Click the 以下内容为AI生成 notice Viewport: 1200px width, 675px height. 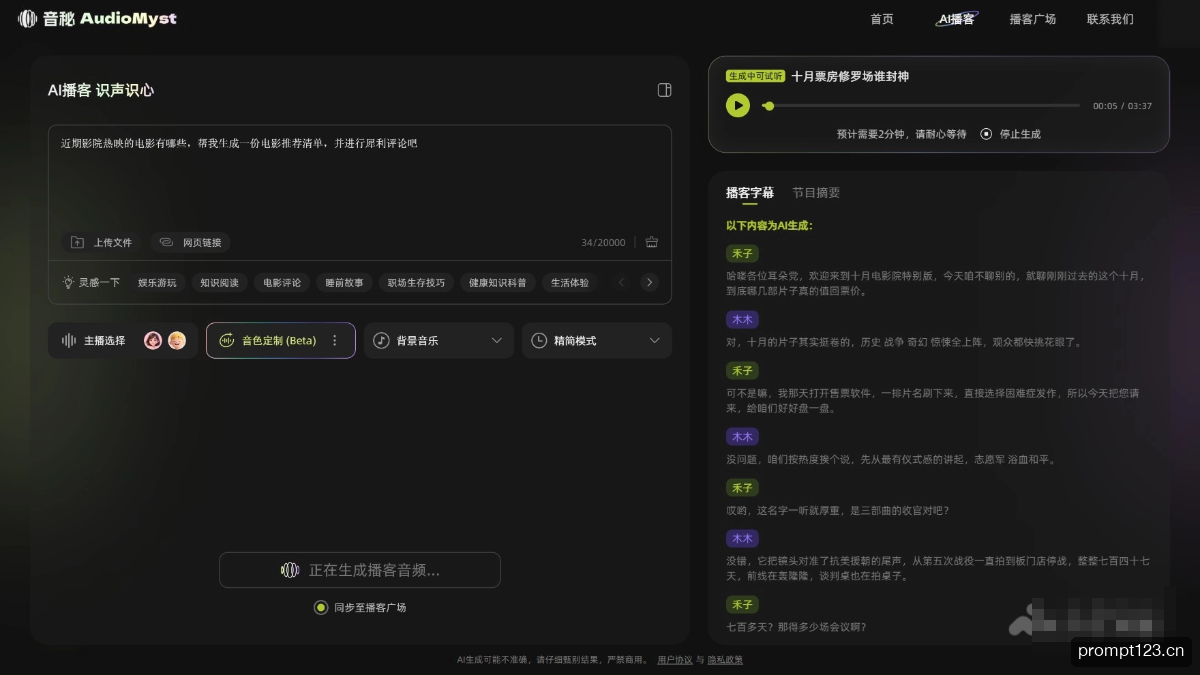click(x=769, y=225)
